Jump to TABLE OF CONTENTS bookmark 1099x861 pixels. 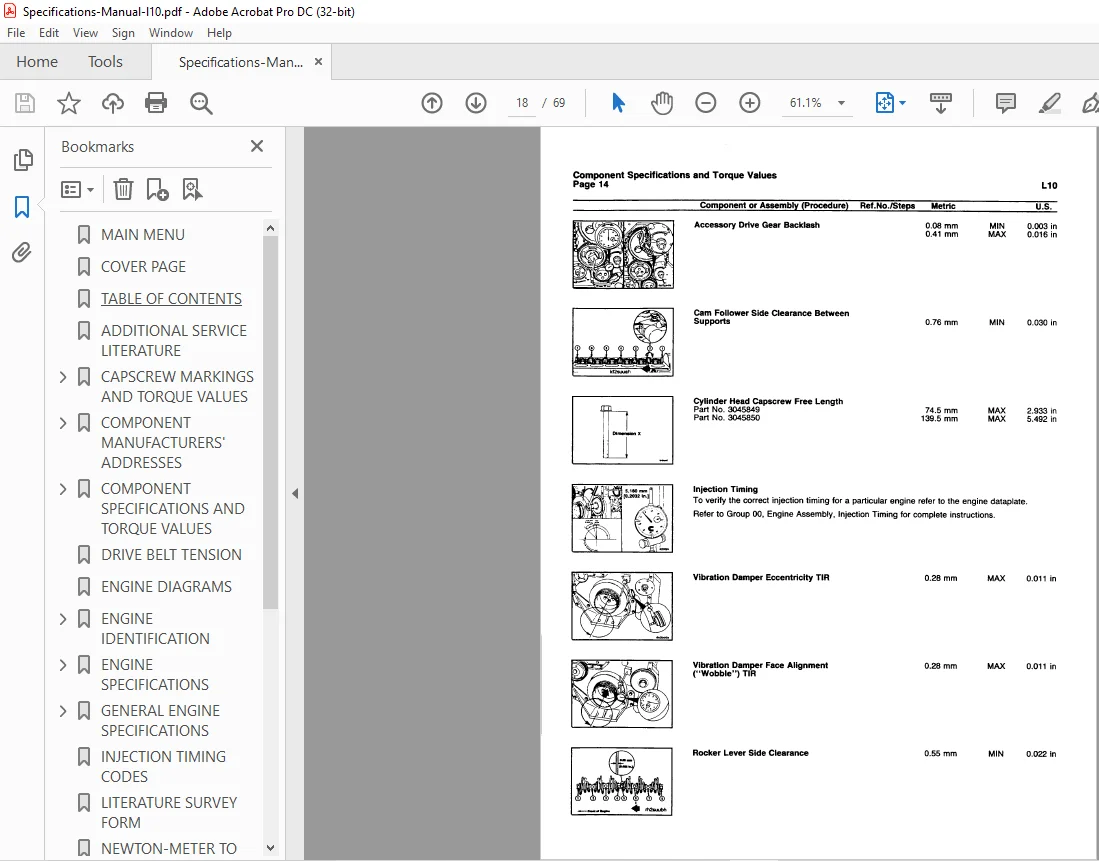point(171,299)
